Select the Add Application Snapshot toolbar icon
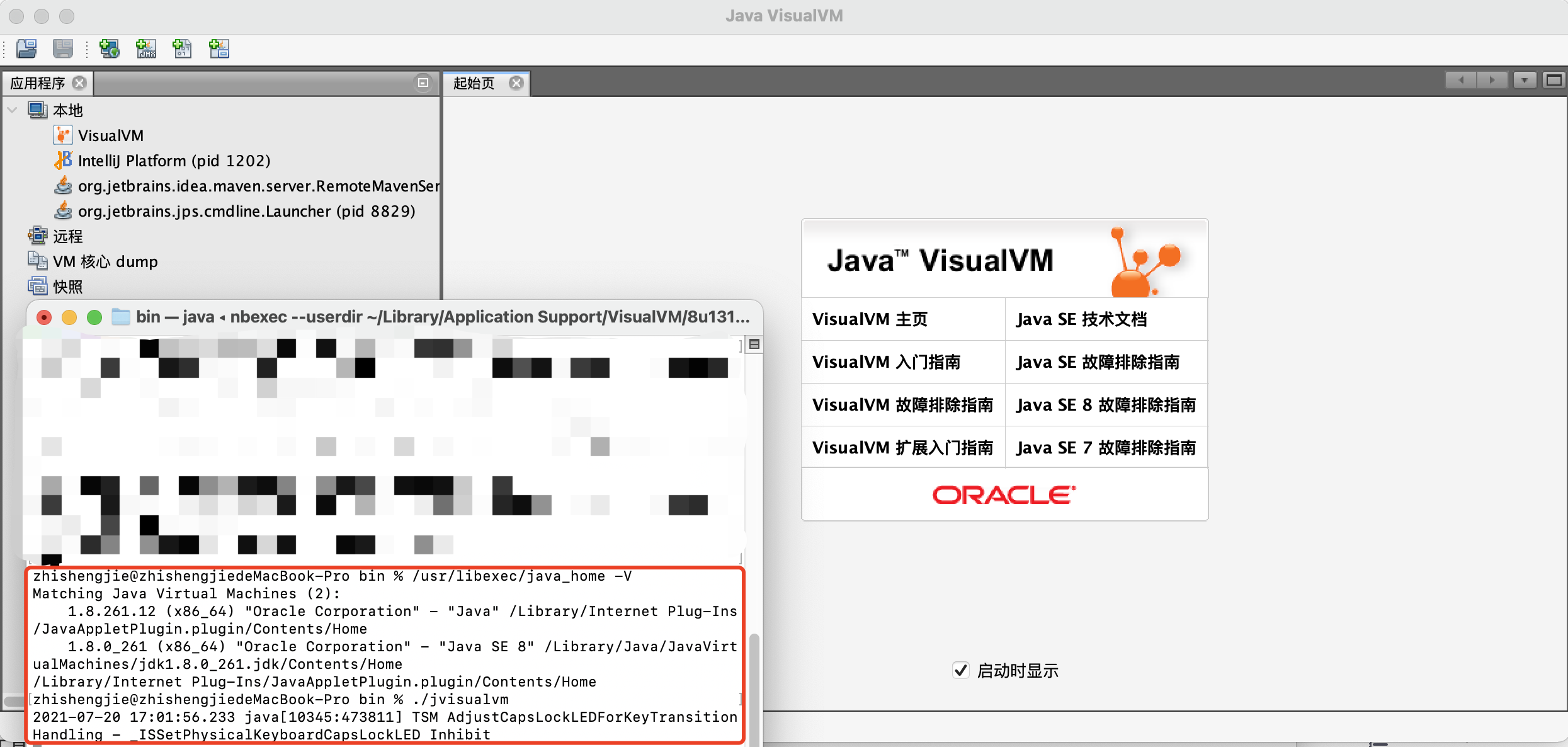1568x747 pixels. (219, 49)
